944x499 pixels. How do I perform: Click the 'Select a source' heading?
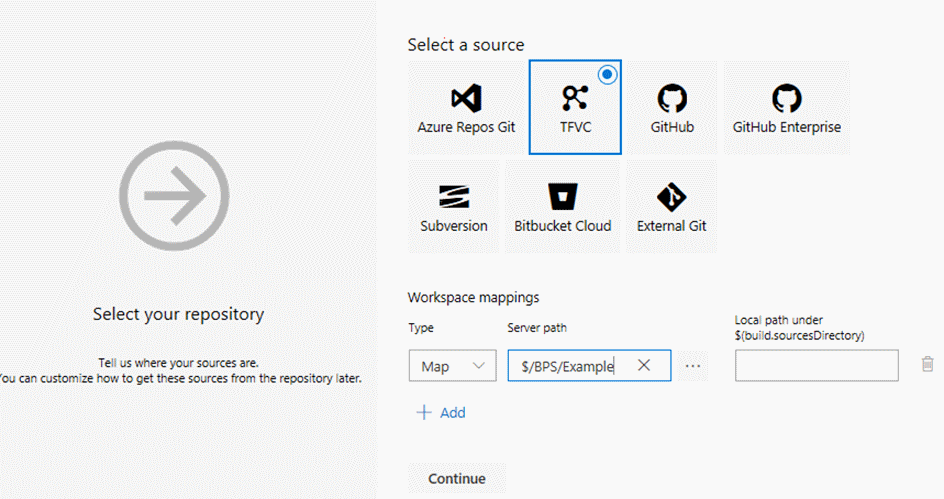click(466, 45)
